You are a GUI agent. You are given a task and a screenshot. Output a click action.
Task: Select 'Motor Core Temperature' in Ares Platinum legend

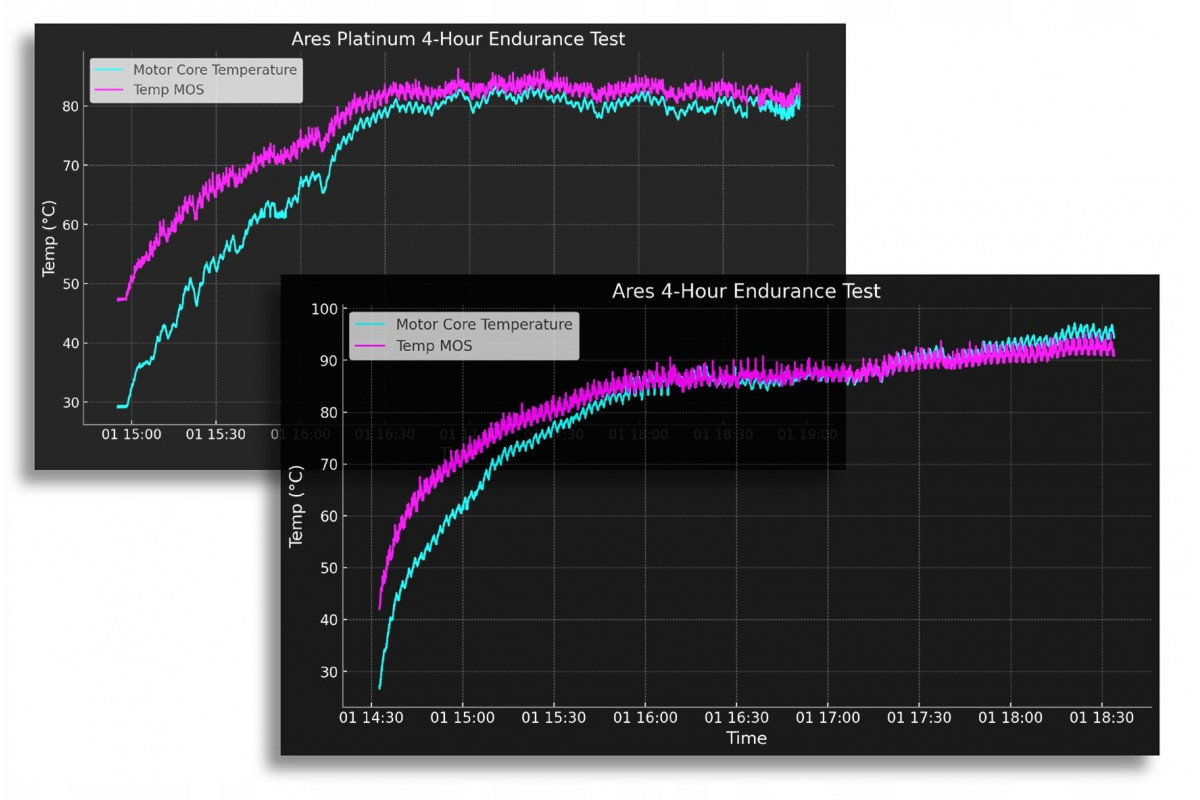coord(215,70)
